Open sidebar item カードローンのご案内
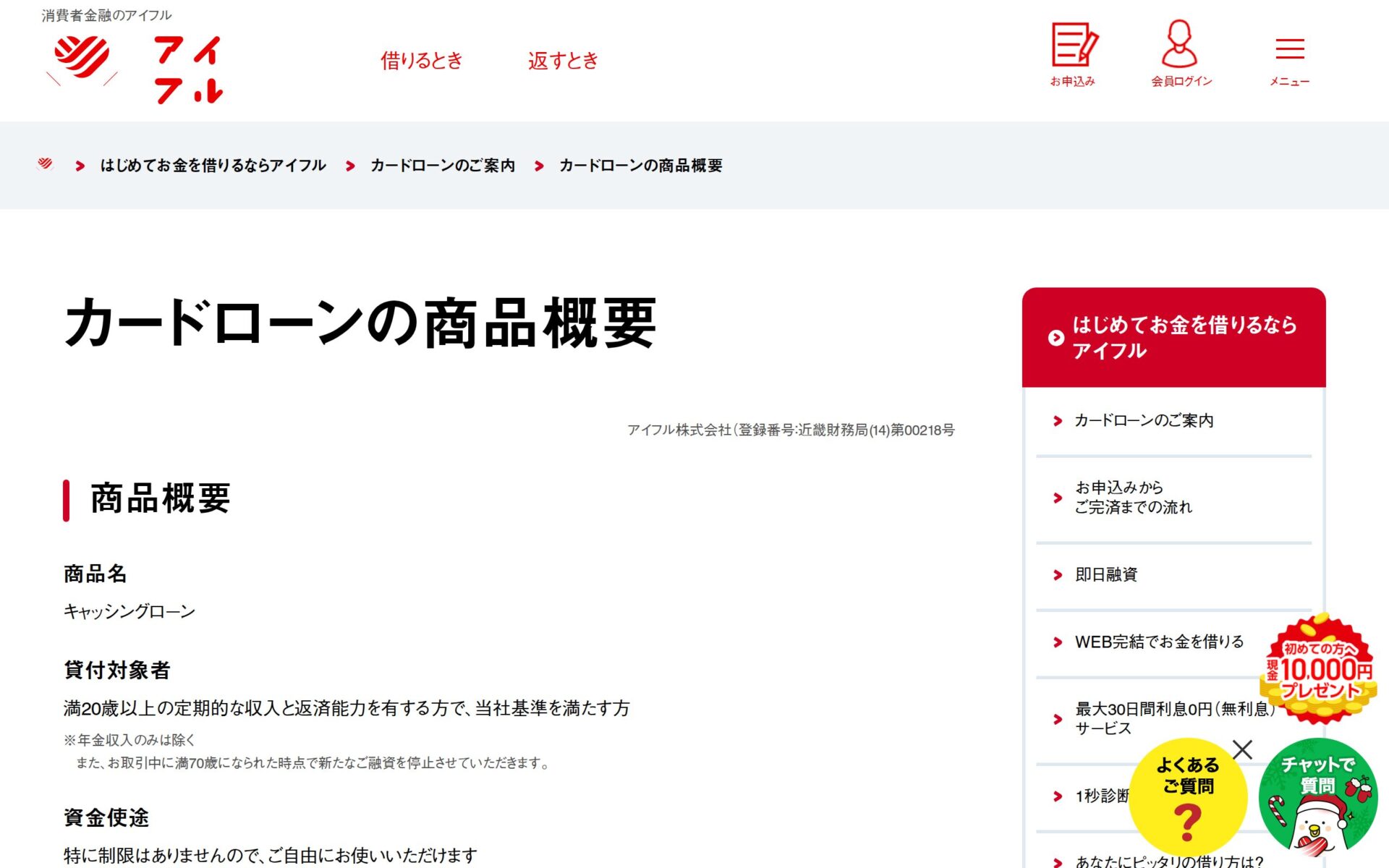 [x=1143, y=420]
